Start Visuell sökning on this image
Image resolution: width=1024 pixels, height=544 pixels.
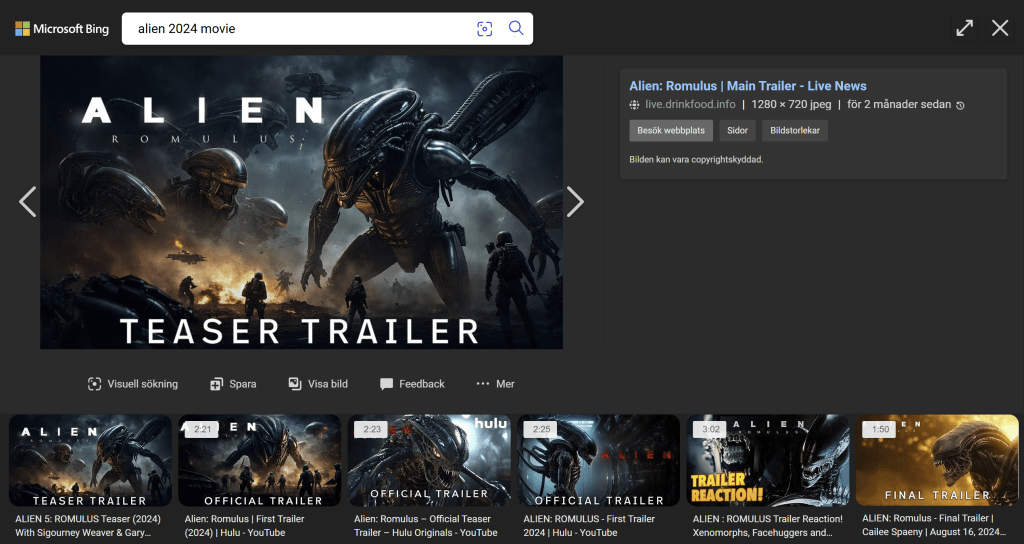pos(132,384)
